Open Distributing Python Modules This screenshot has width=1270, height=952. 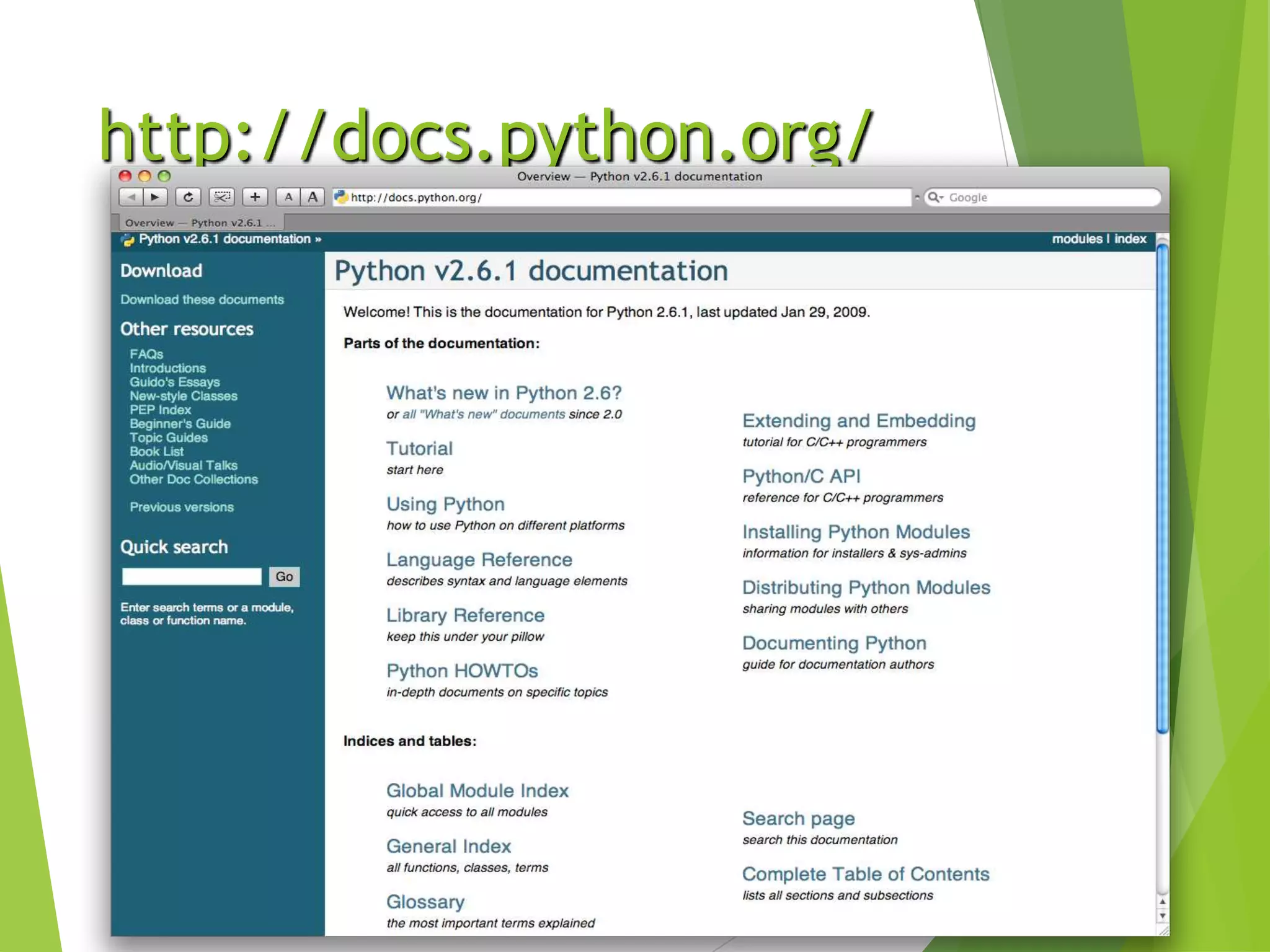tap(866, 588)
